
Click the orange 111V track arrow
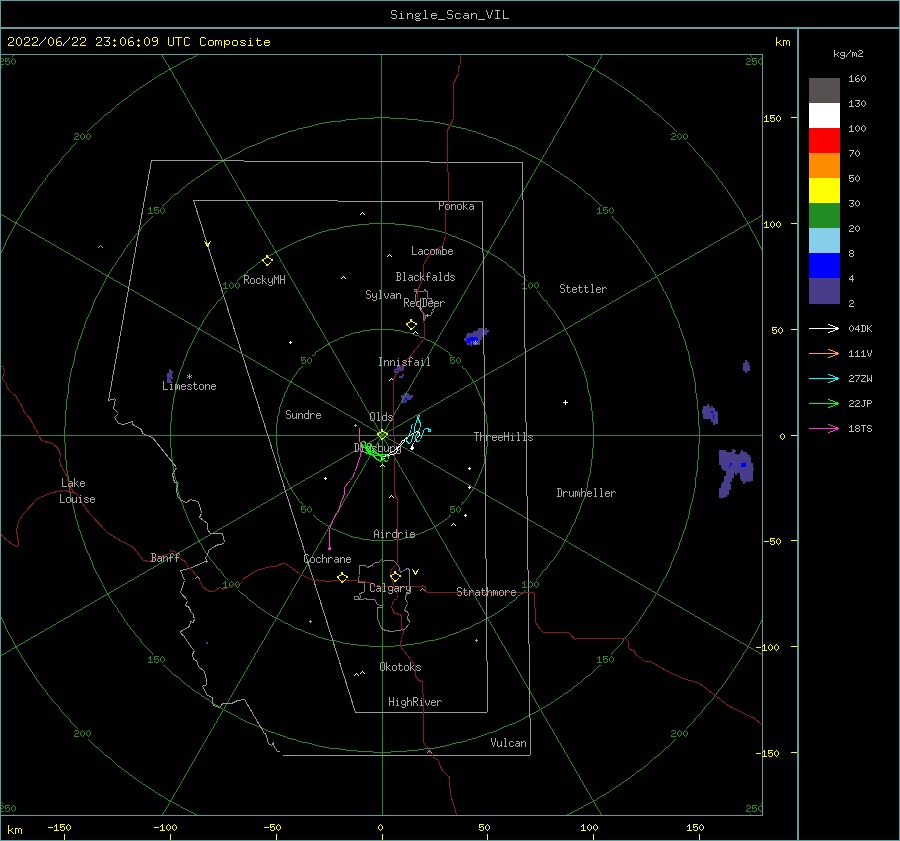click(x=824, y=354)
